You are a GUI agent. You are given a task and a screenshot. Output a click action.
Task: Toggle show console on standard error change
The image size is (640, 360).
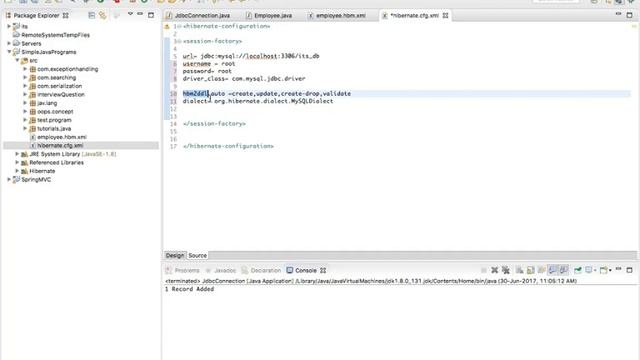coord(564,270)
